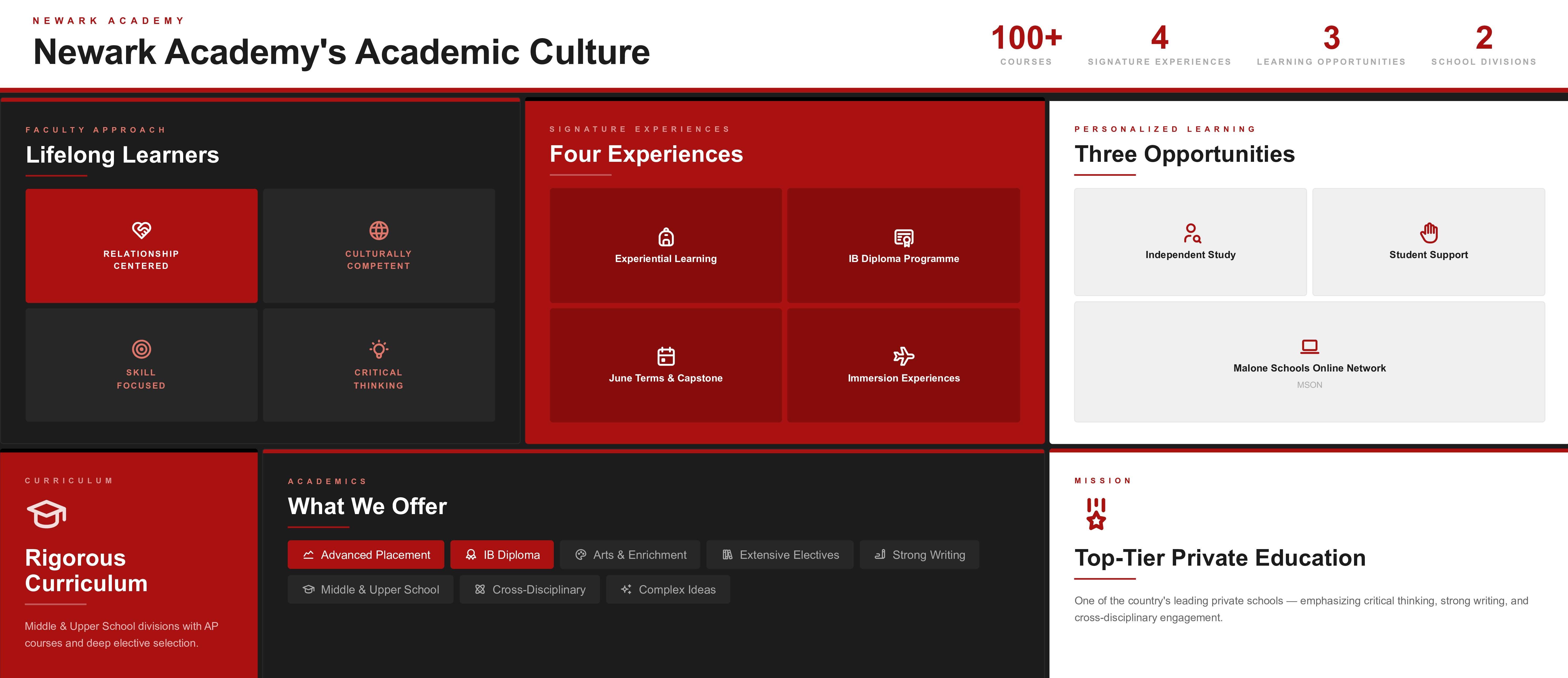Click the Personalized Learning section label
Image resolution: width=1568 pixels, height=678 pixels.
pyautogui.click(x=1165, y=129)
